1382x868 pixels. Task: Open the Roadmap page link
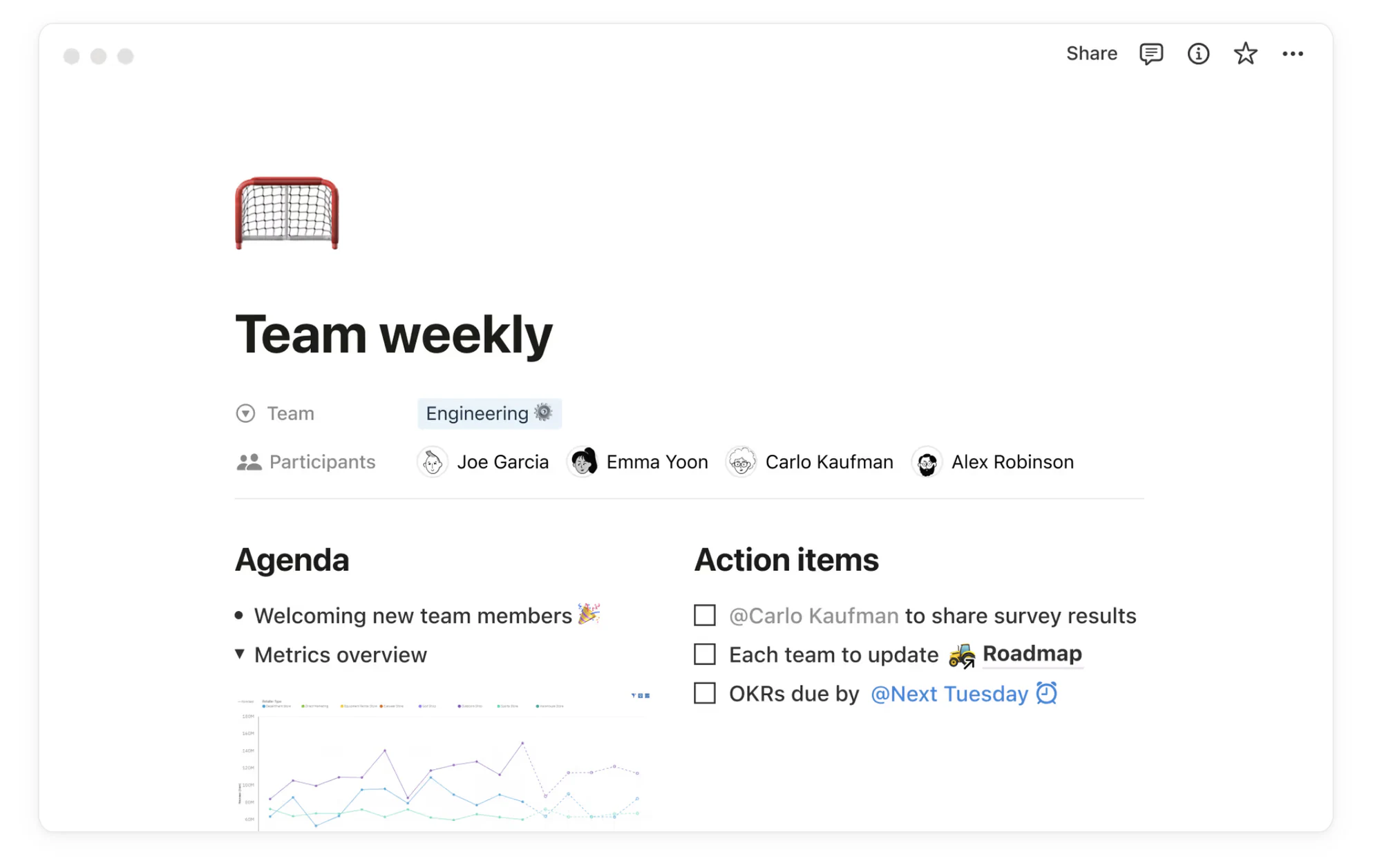point(1032,653)
